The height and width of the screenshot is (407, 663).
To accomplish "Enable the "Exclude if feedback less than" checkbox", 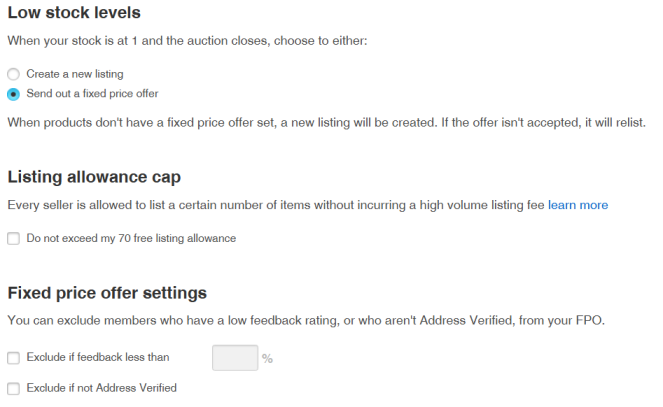I will click(13, 357).
